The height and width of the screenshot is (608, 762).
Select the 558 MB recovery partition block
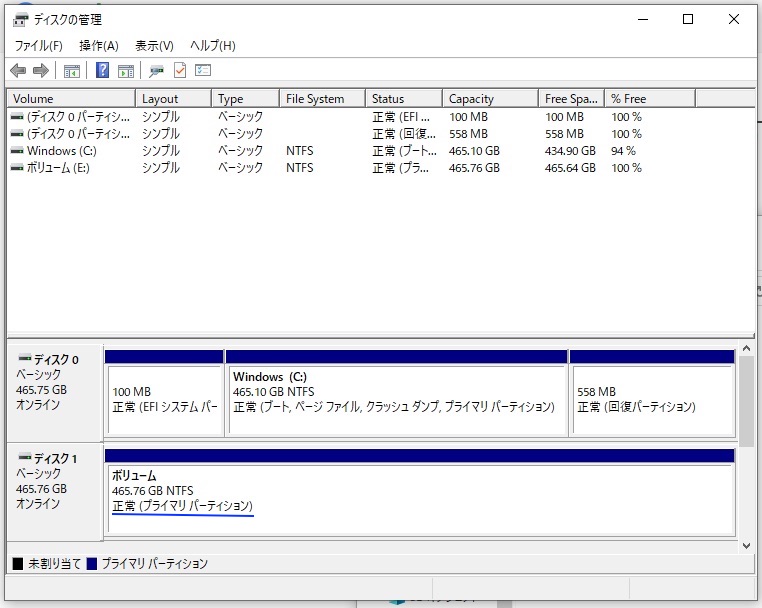click(652, 393)
